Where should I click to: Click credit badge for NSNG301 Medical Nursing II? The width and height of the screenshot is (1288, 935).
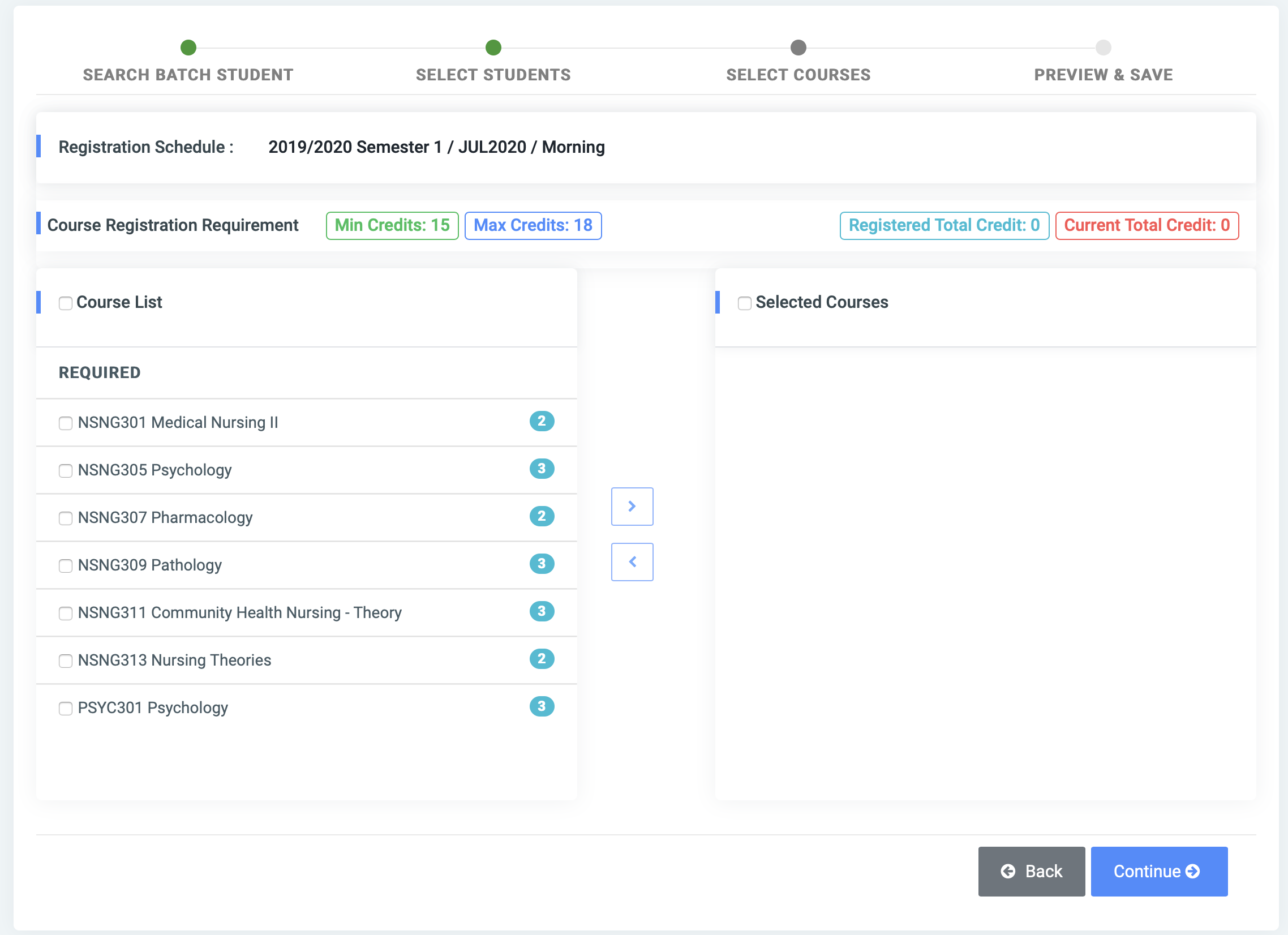point(541,422)
